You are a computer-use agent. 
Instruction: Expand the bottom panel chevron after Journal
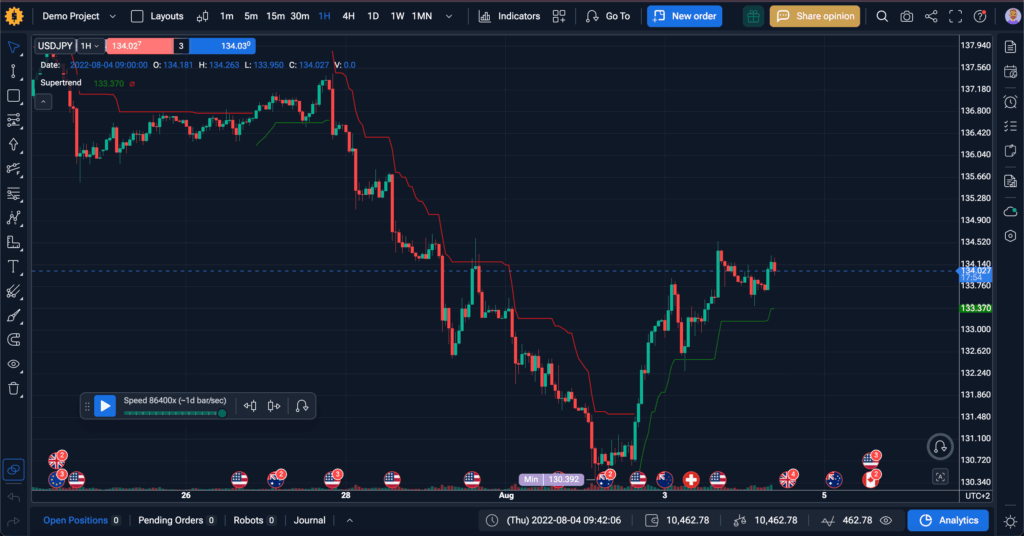[x=349, y=520]
